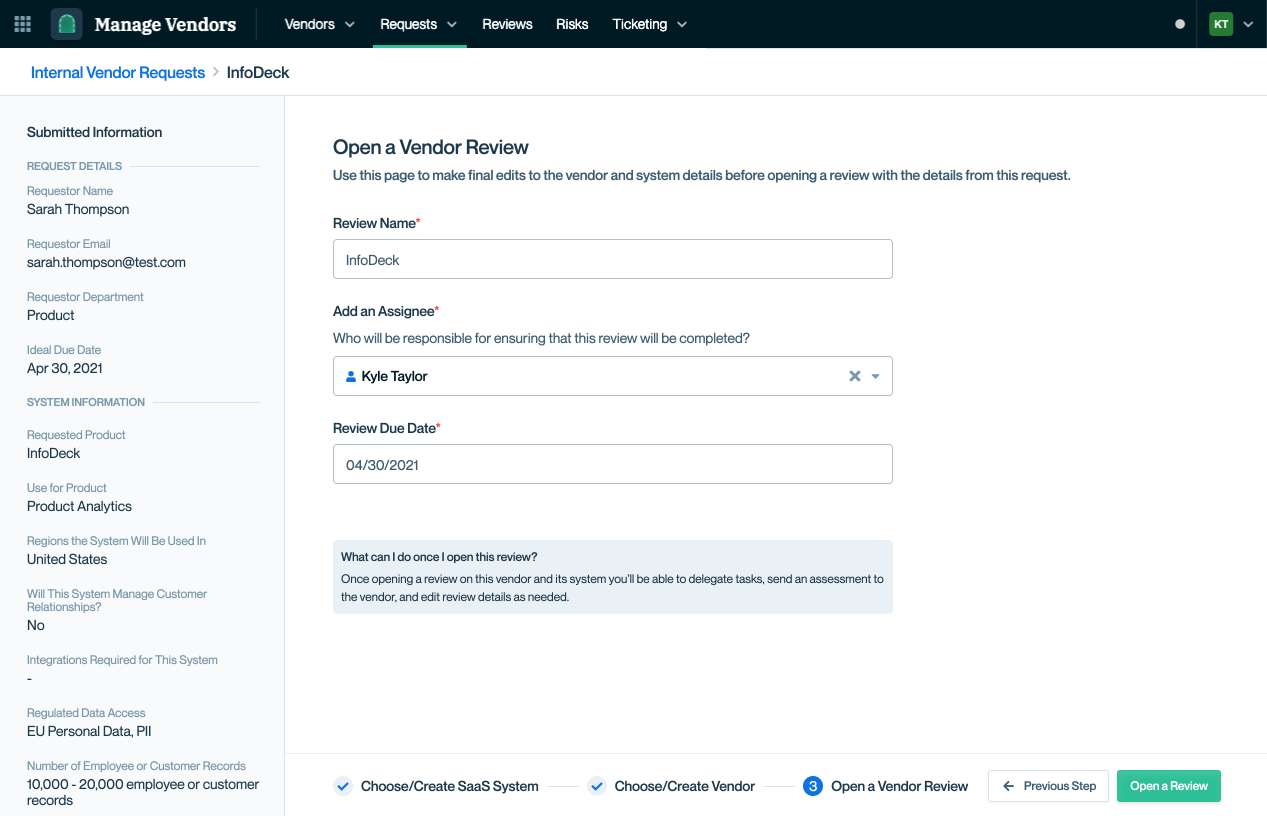Expand the user account menu chevron
The width and height of the screenshot is (1267, 816).
1247,24
